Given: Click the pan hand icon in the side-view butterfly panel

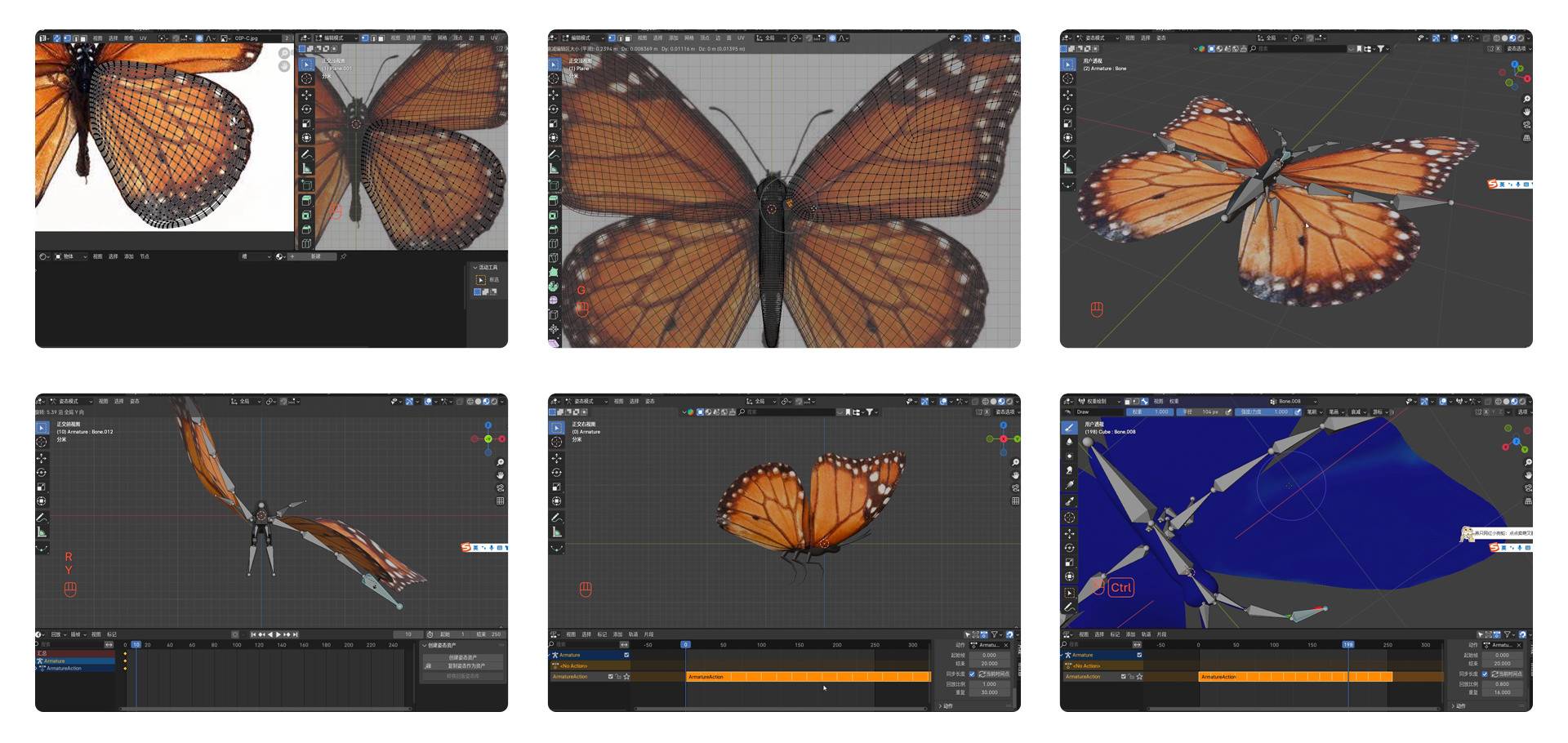Looking at the screenshot, I should pos(1015,475).
